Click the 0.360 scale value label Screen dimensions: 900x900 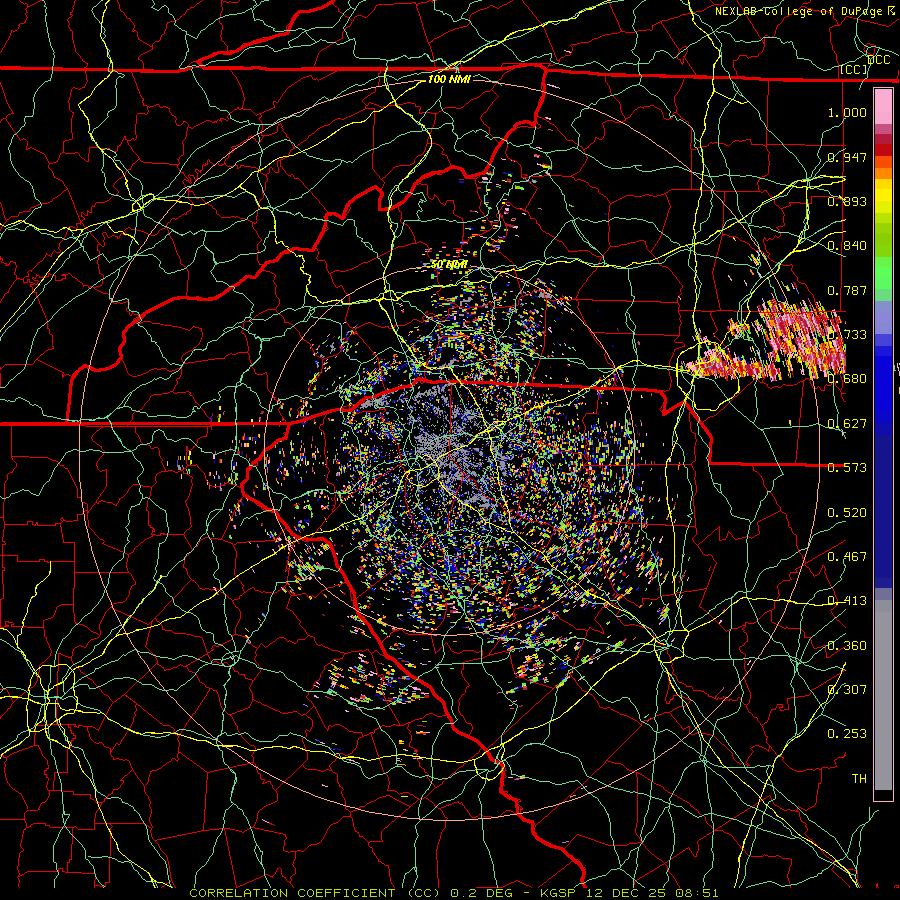847,646
